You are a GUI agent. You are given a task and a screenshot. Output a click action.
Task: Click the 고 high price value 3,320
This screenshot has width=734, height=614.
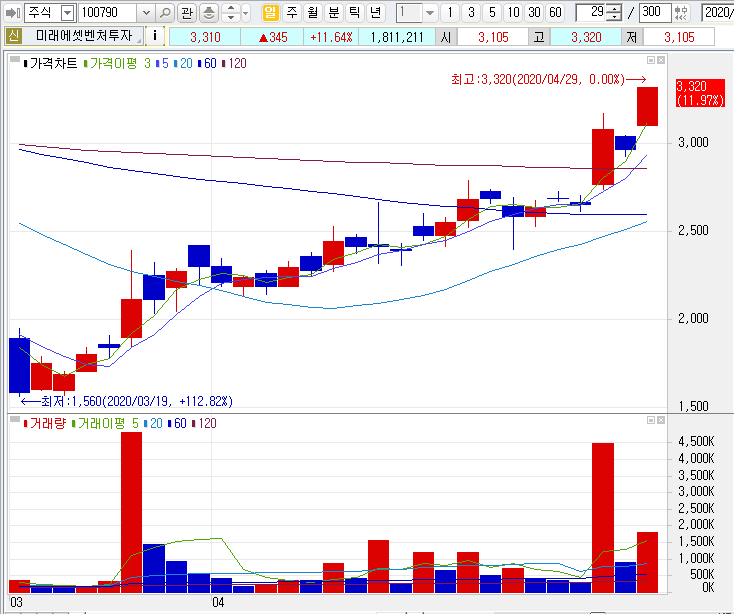[x=586, y=37]
